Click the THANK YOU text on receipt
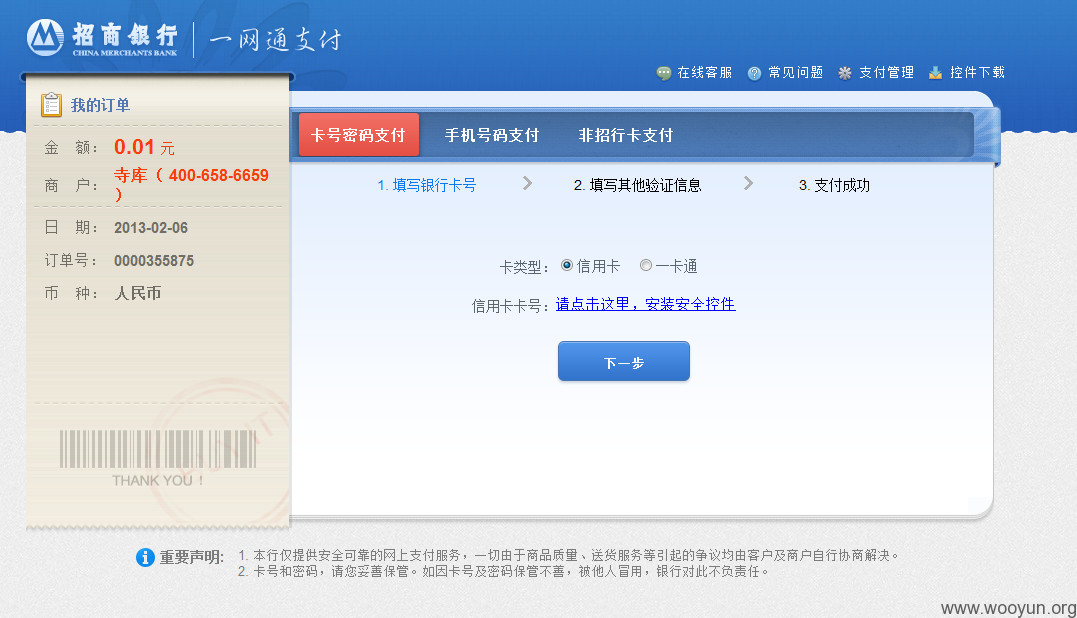 click(x=158, y=481)
